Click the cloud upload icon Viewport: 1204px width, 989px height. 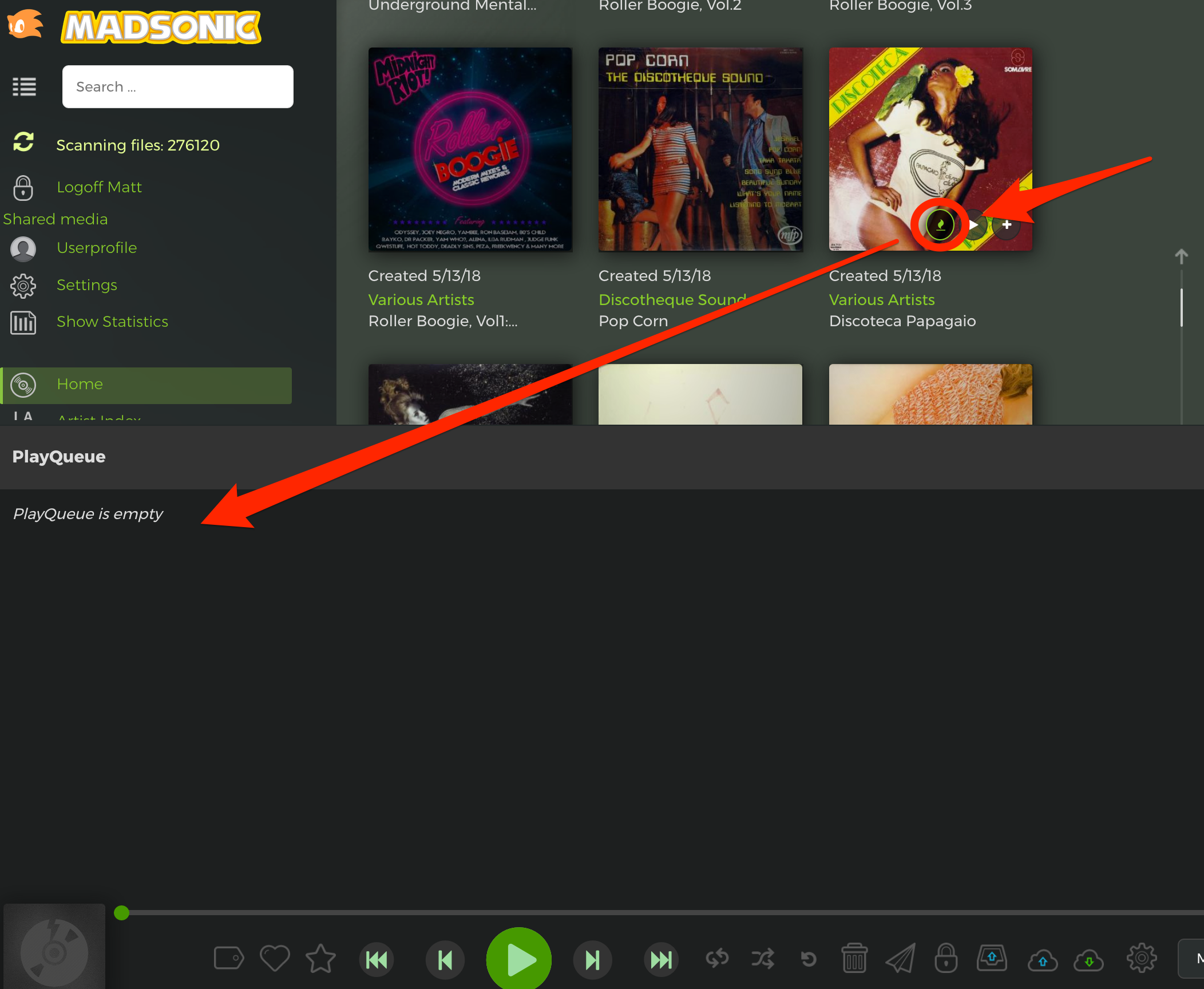(x=1043, y=959)
